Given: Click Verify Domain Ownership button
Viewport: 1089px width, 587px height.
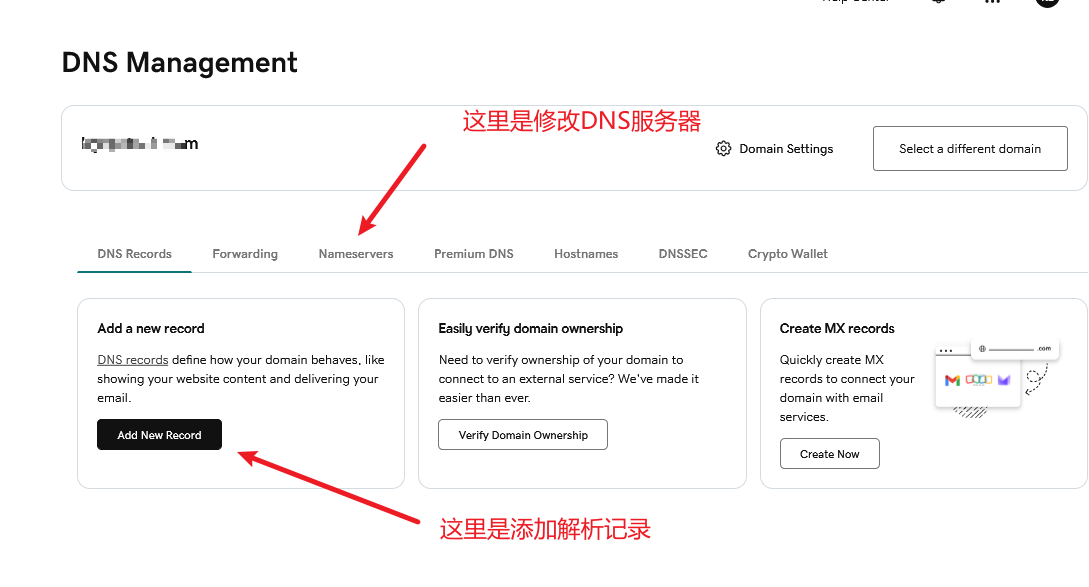Looking at the screenshot, I should click(523, 435).
